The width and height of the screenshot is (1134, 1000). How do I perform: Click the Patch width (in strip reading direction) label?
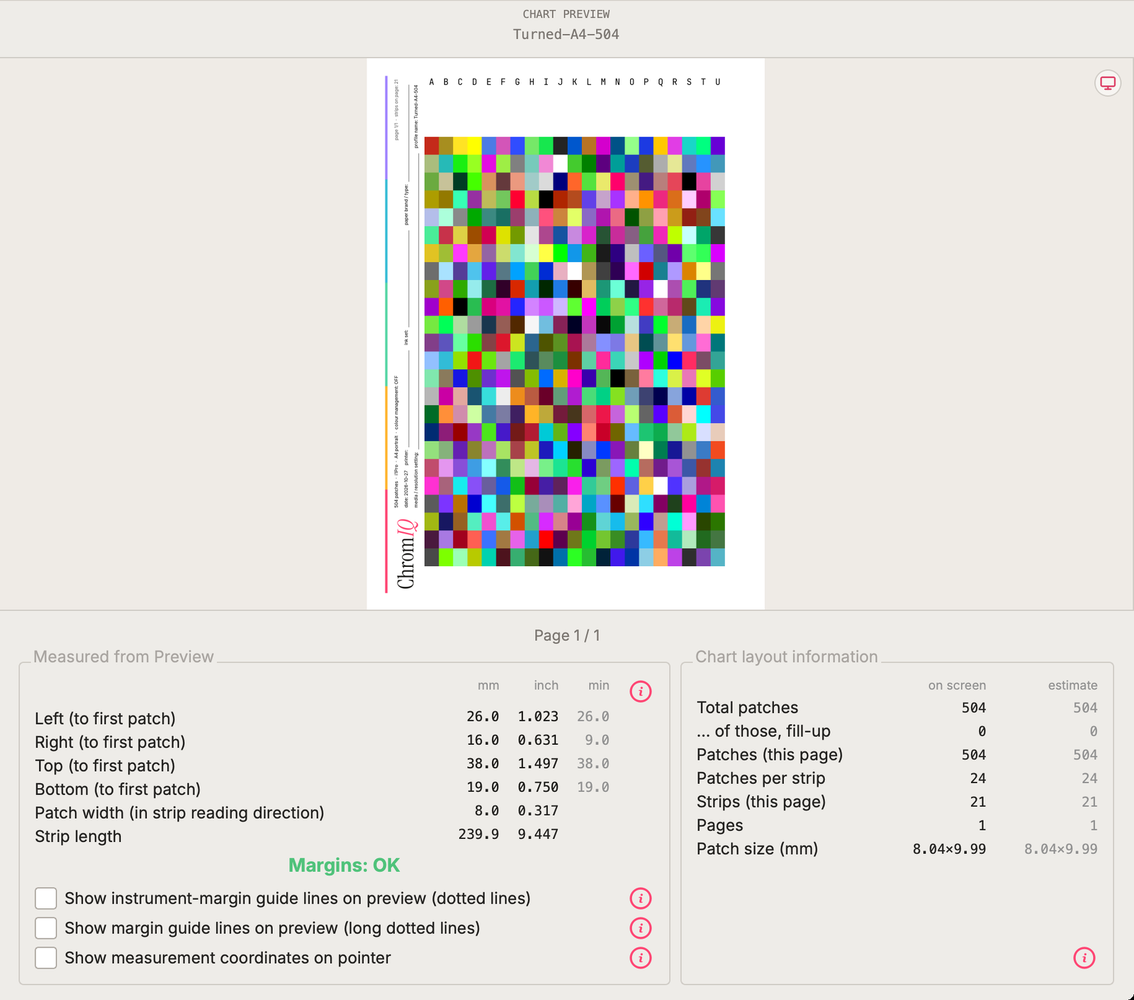coord(179,812)
